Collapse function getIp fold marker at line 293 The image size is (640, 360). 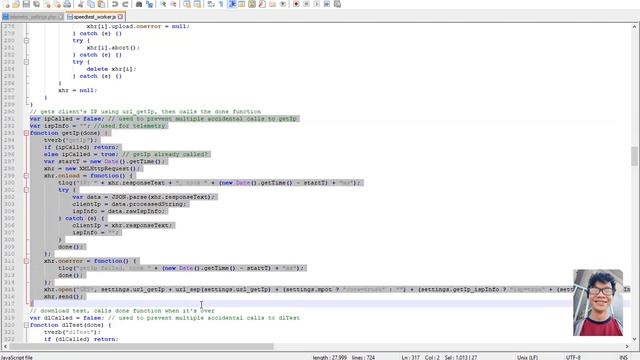pos(26,133)
